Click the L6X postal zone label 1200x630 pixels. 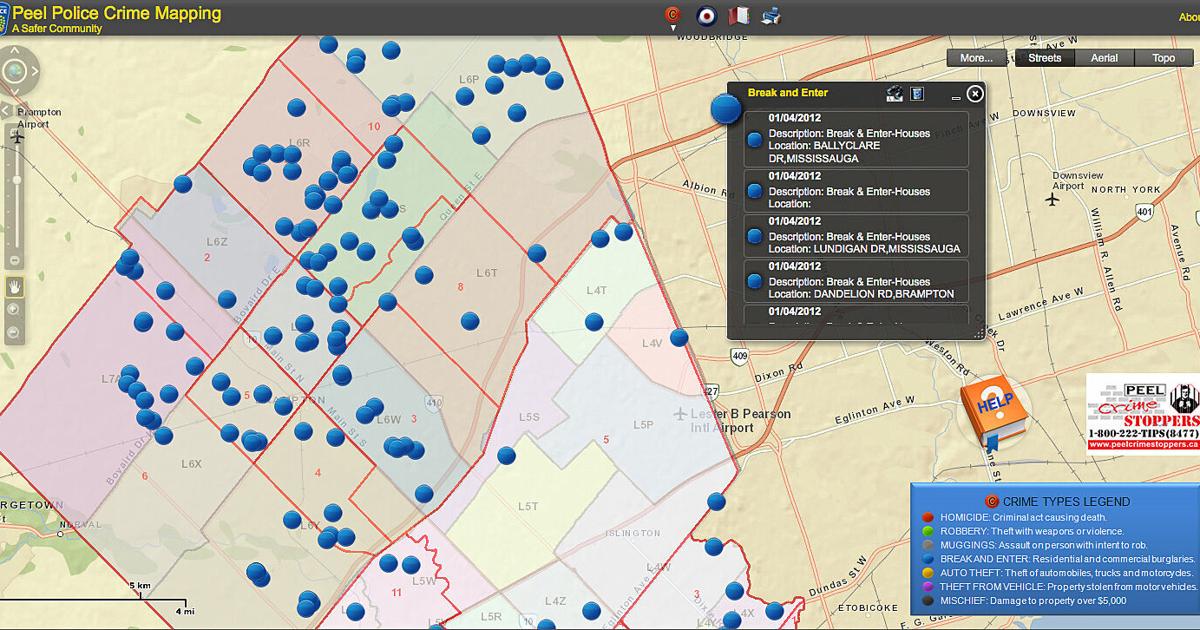pos(191,463)
